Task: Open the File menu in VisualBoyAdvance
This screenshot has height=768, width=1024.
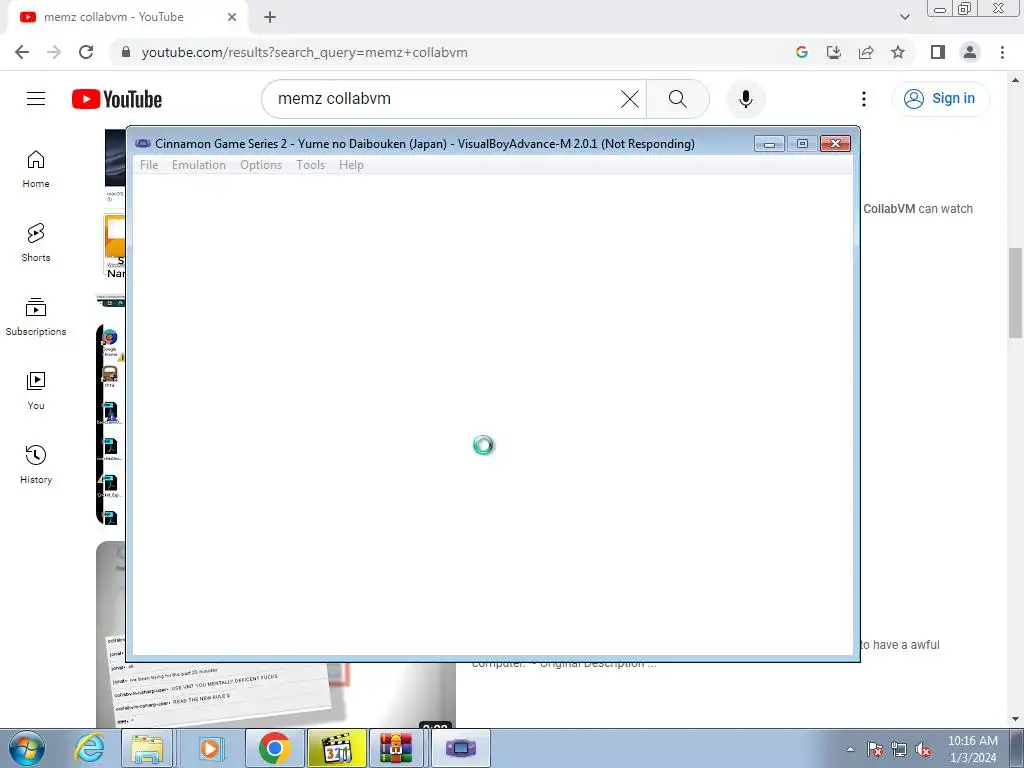Action: [x=149, y=165]
